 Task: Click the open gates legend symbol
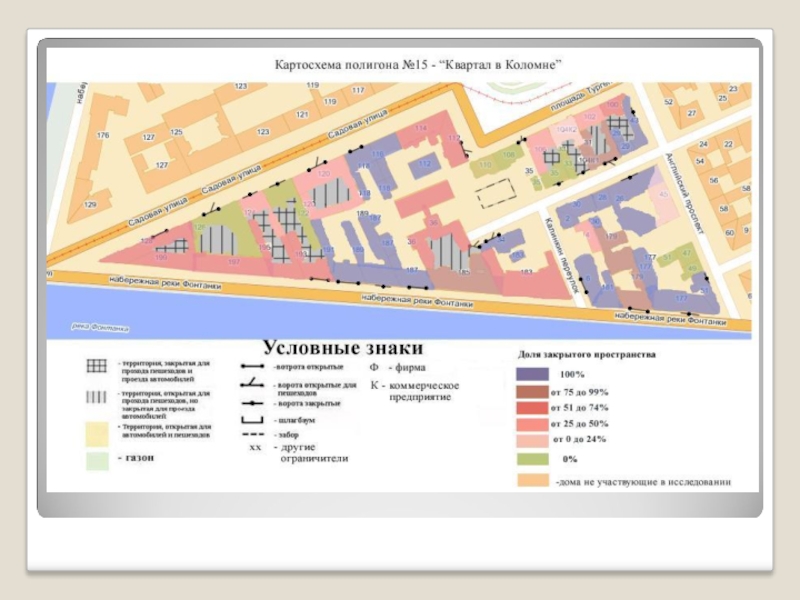coord(253,366)
